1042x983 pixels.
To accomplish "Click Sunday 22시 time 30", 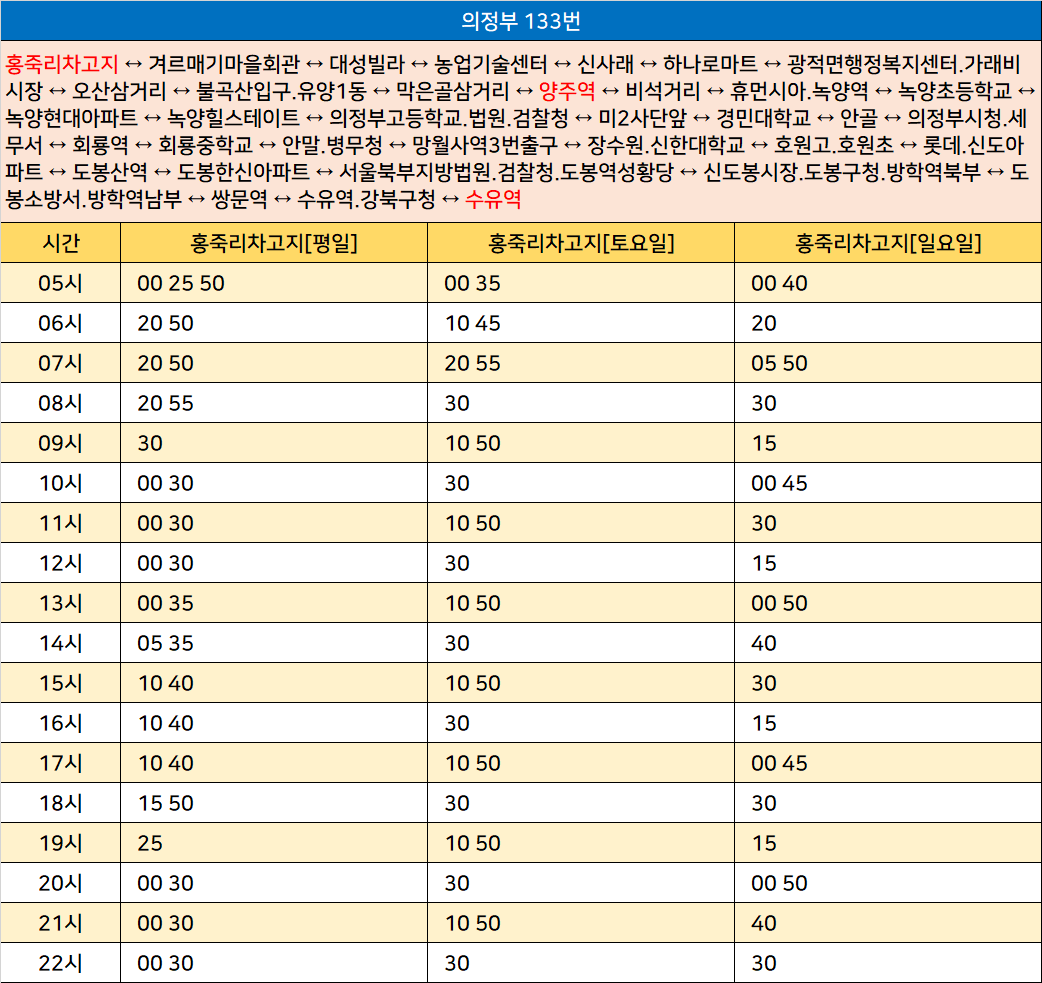I will 764,963.
